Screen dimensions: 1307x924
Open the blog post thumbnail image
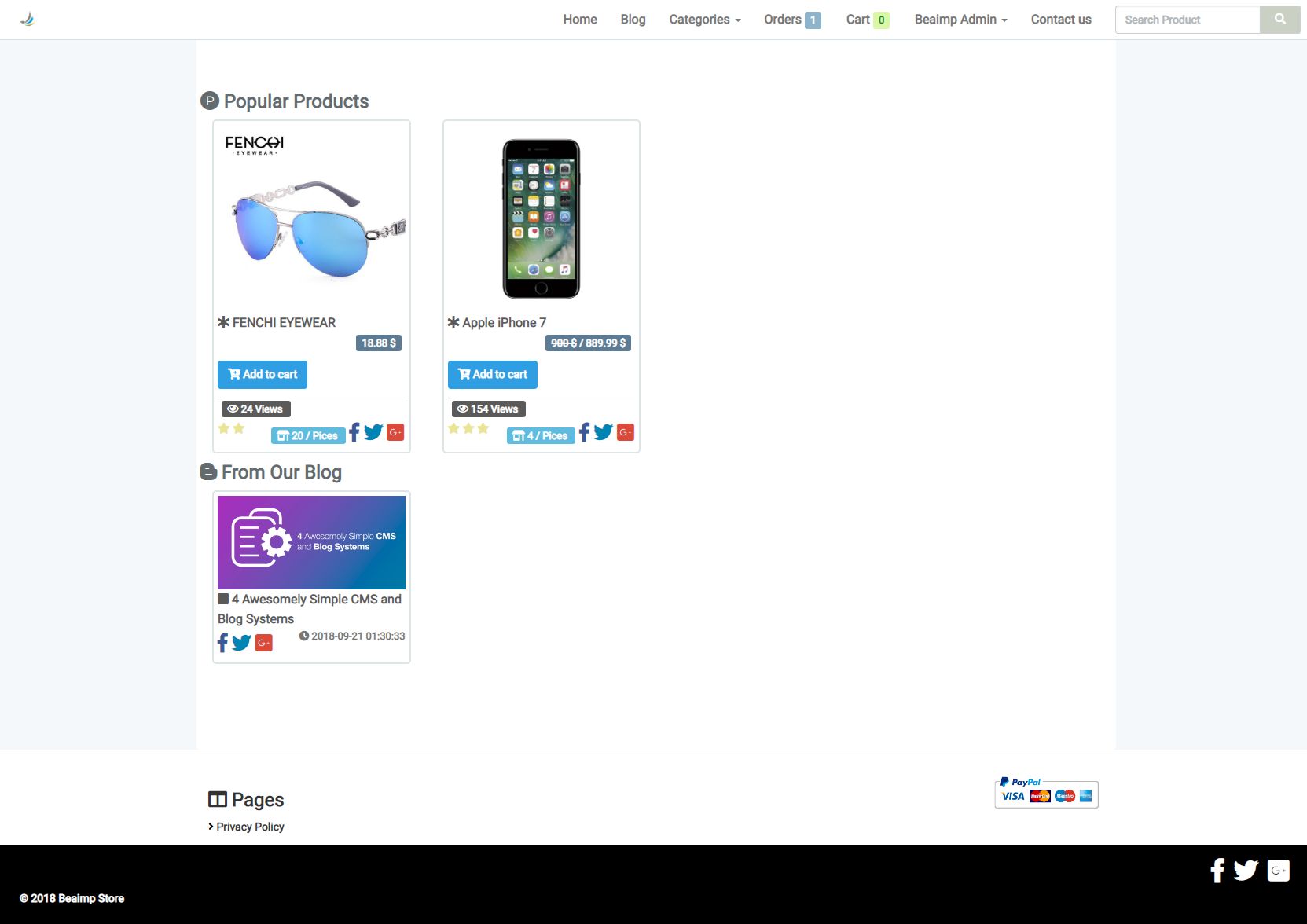[311, 542]
